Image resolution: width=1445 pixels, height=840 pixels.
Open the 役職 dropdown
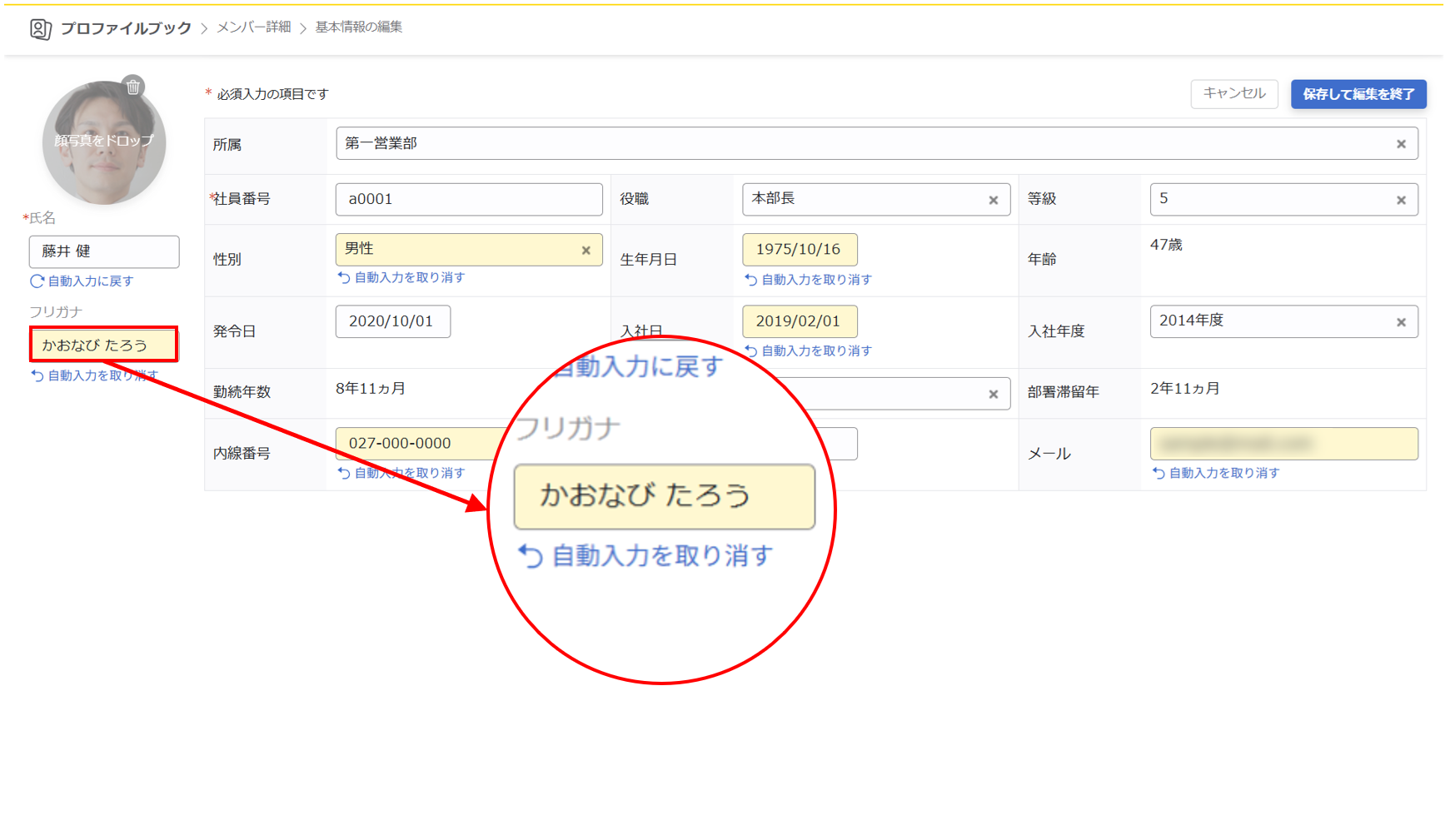point(862,200)
